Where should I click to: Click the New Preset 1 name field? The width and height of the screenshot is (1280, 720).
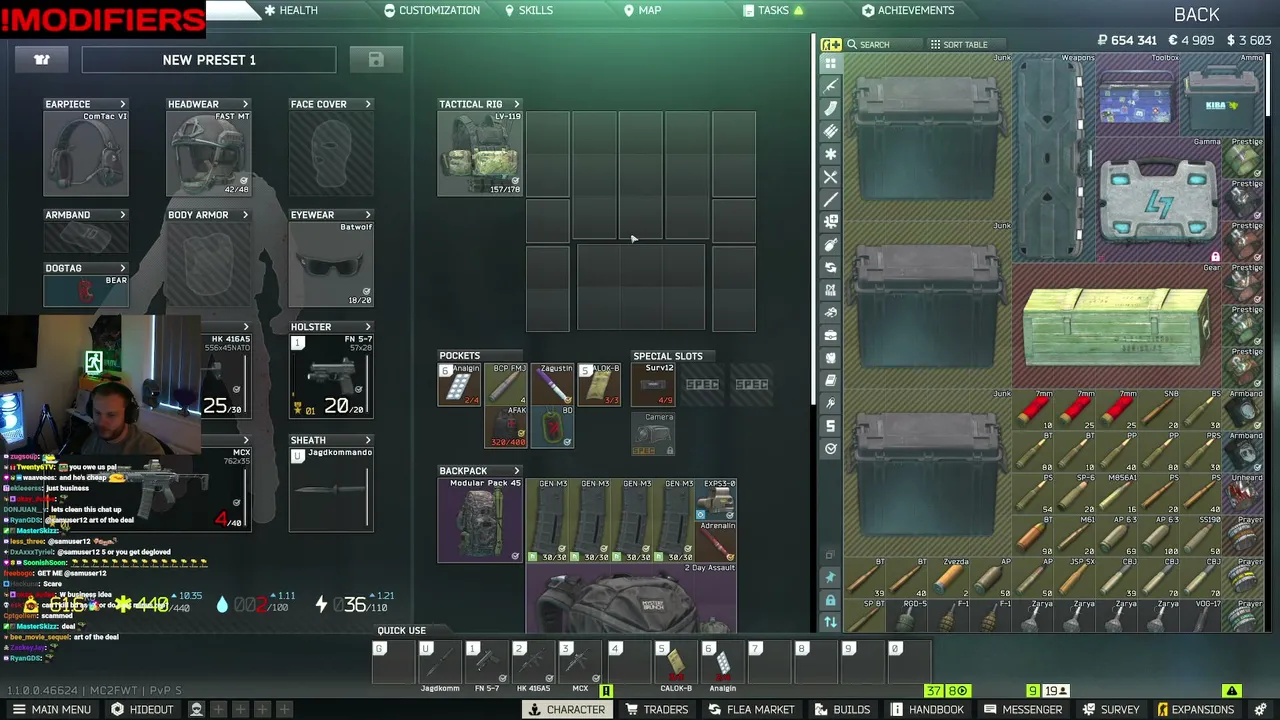coord(209,60)
